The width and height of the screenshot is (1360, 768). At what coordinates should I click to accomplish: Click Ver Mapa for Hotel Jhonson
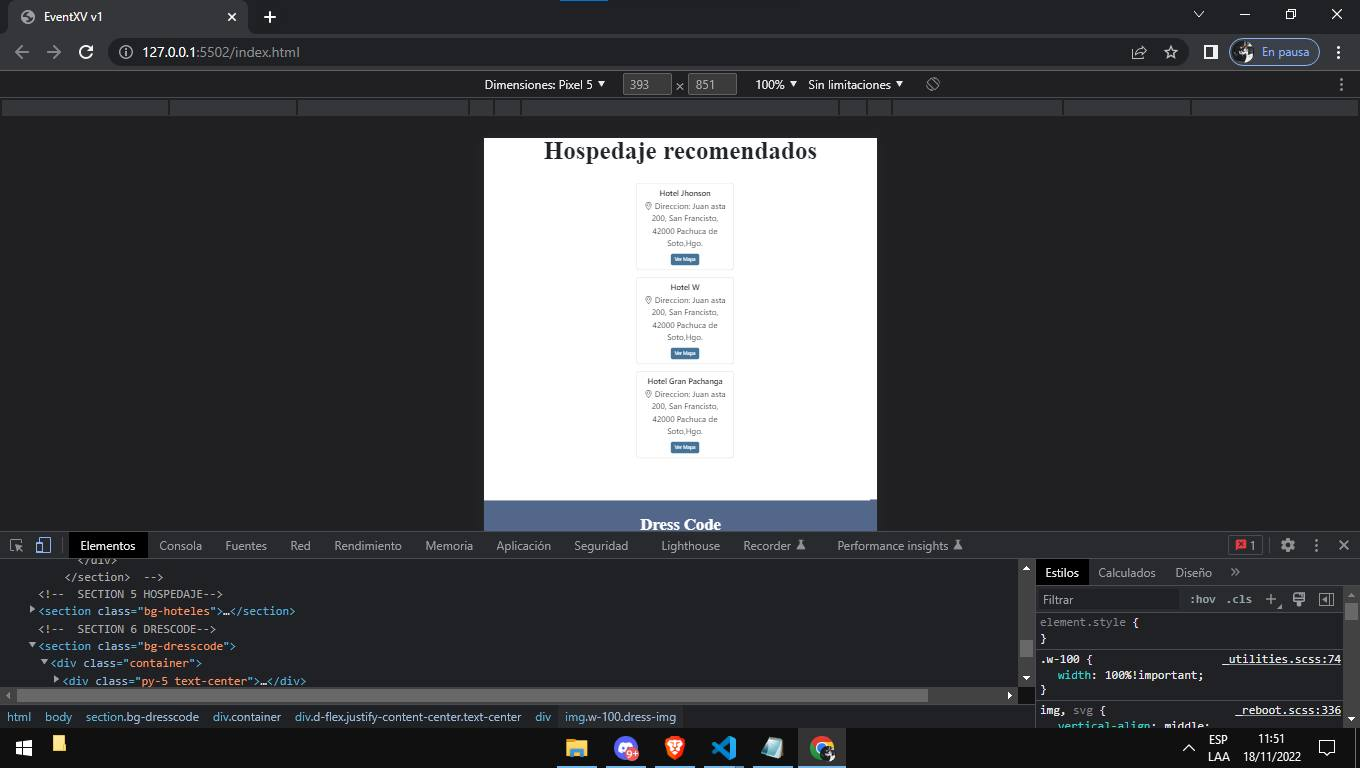[685, 259]
